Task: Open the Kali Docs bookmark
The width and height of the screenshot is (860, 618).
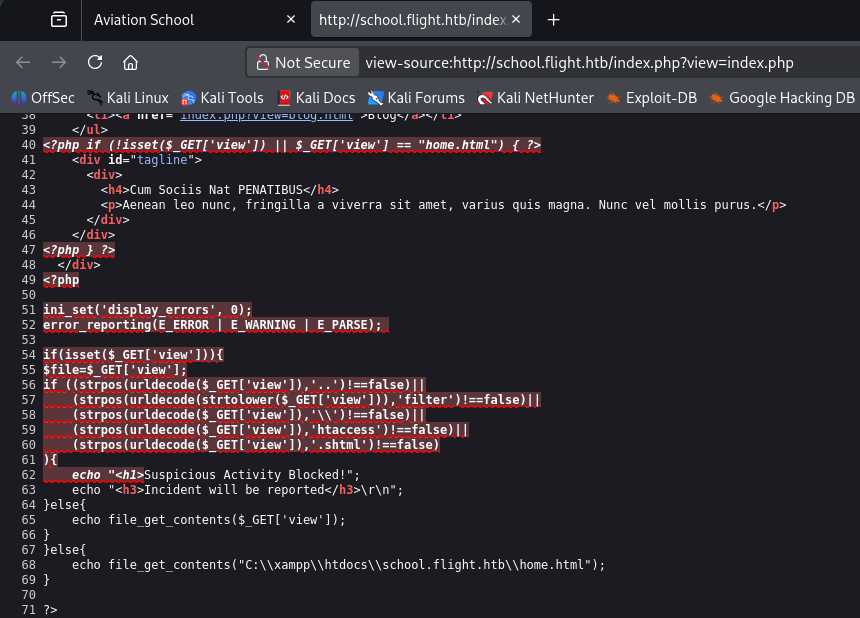Action: coord(316,97)
